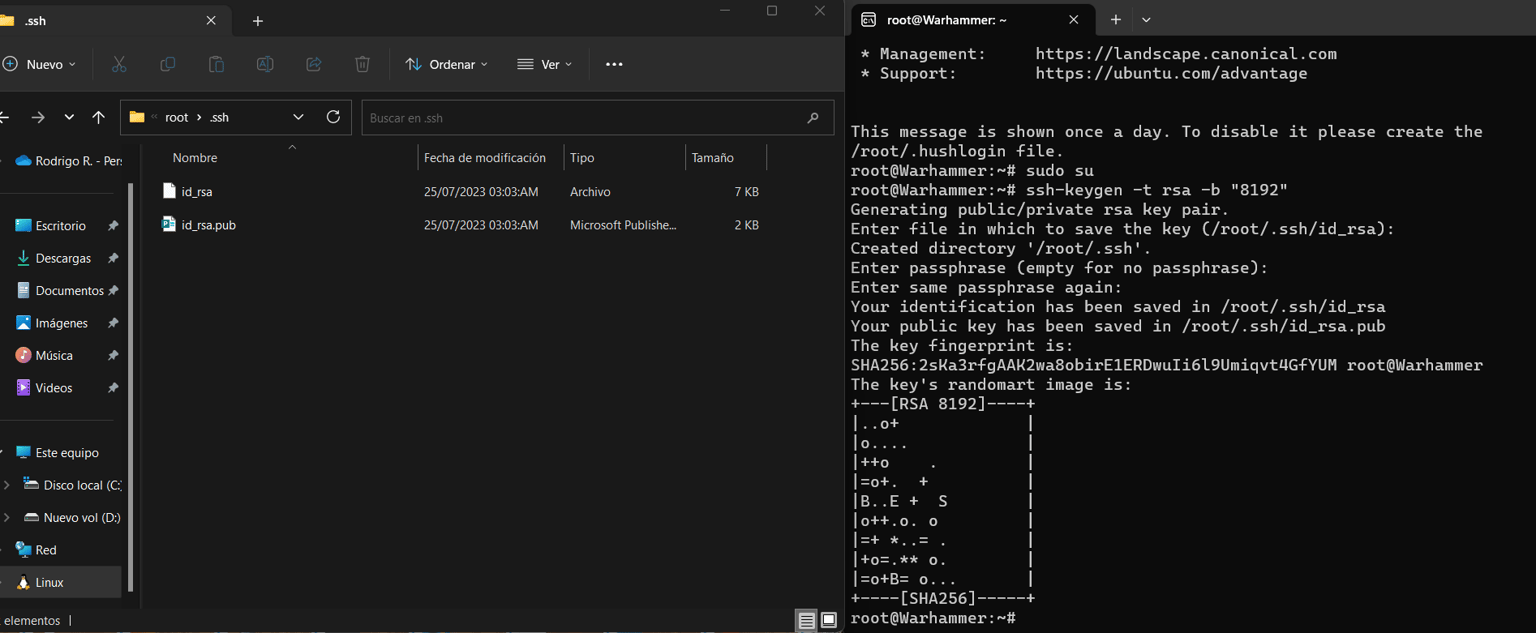This screenshot has width=1536, height=633.
Task: Open the Ordenar sort dropdown
Action: coord(447,64)
